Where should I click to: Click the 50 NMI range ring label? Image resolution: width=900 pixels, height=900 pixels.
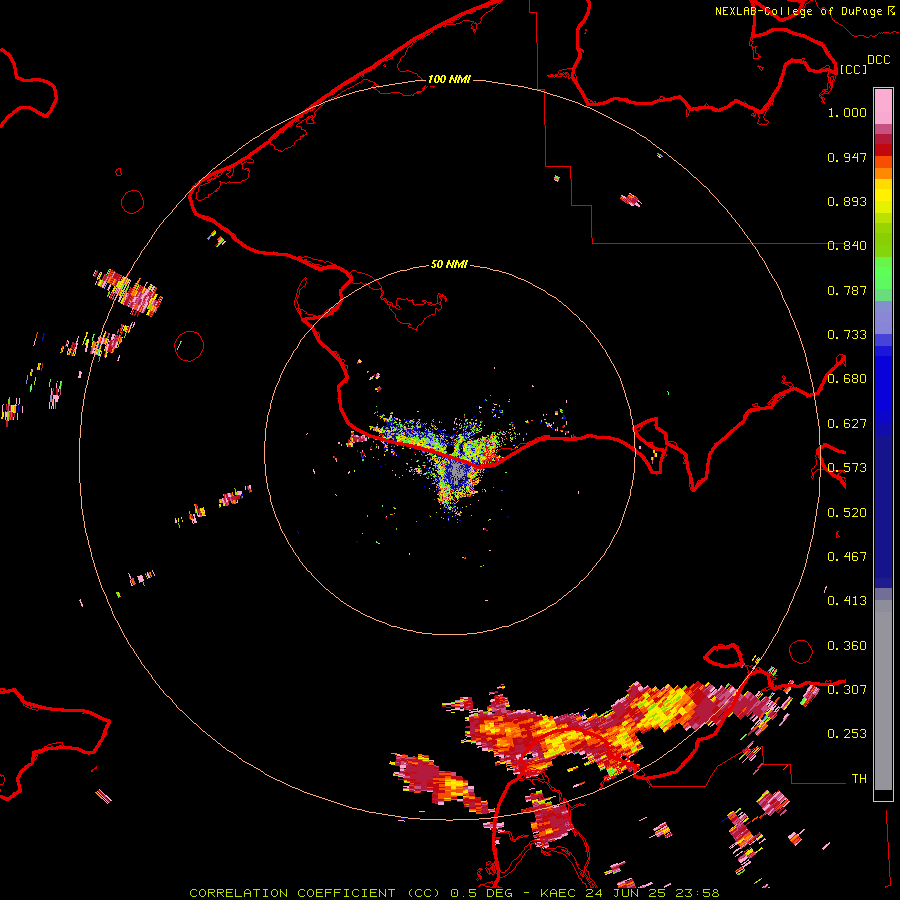pos(449,264)
